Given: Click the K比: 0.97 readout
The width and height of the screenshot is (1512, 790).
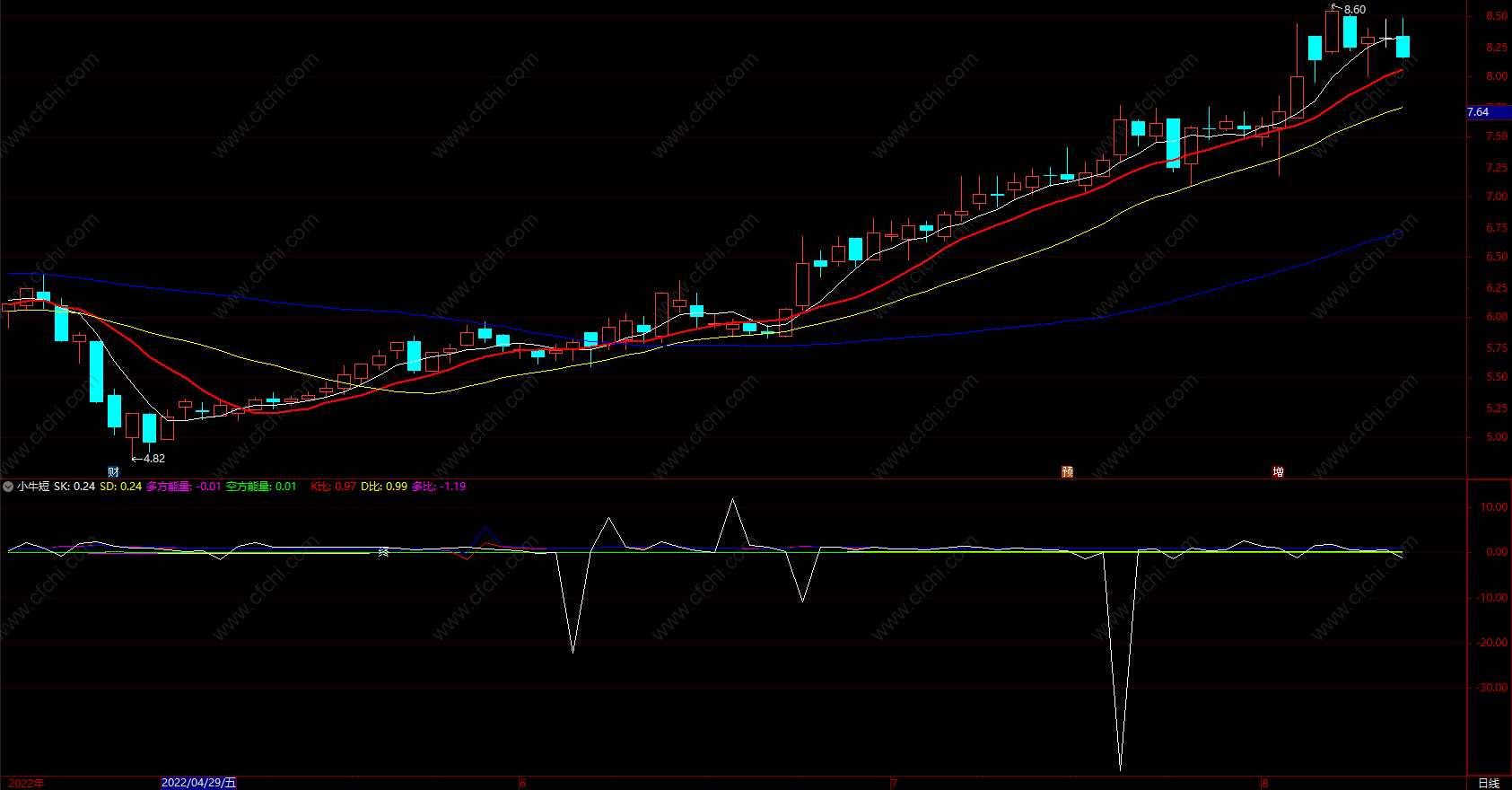Looking at the screenshot, I should (334, 487).
